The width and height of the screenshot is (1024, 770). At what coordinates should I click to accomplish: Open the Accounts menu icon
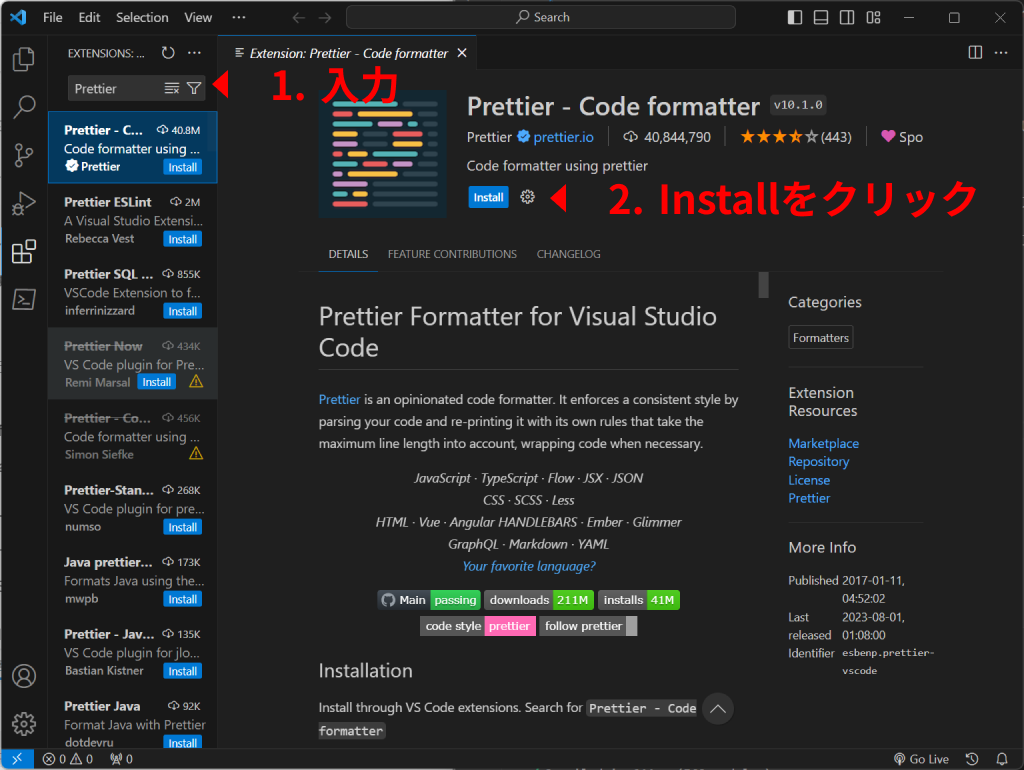[x=24, y=676]
